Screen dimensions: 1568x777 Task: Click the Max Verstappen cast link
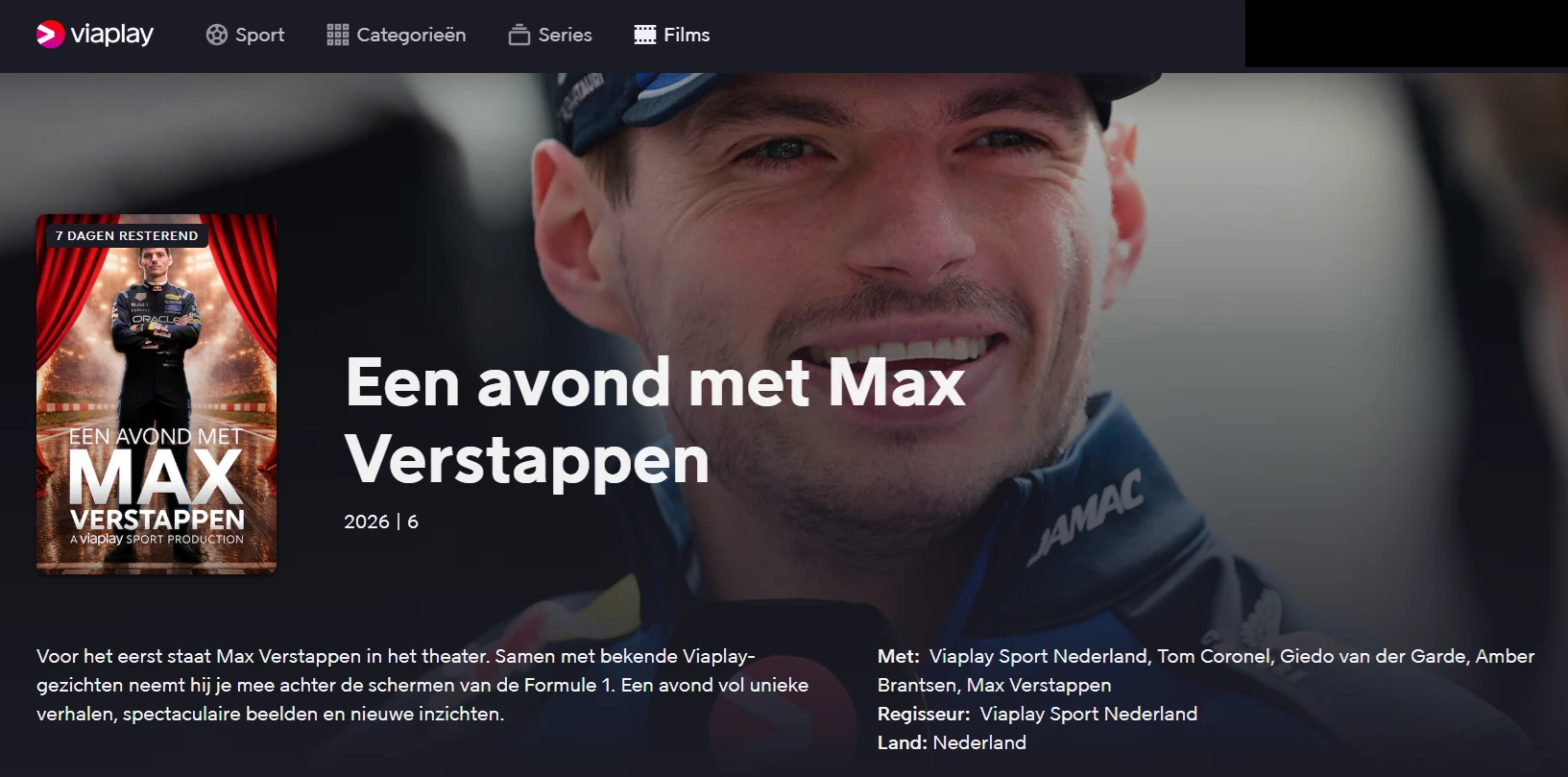1039,685
